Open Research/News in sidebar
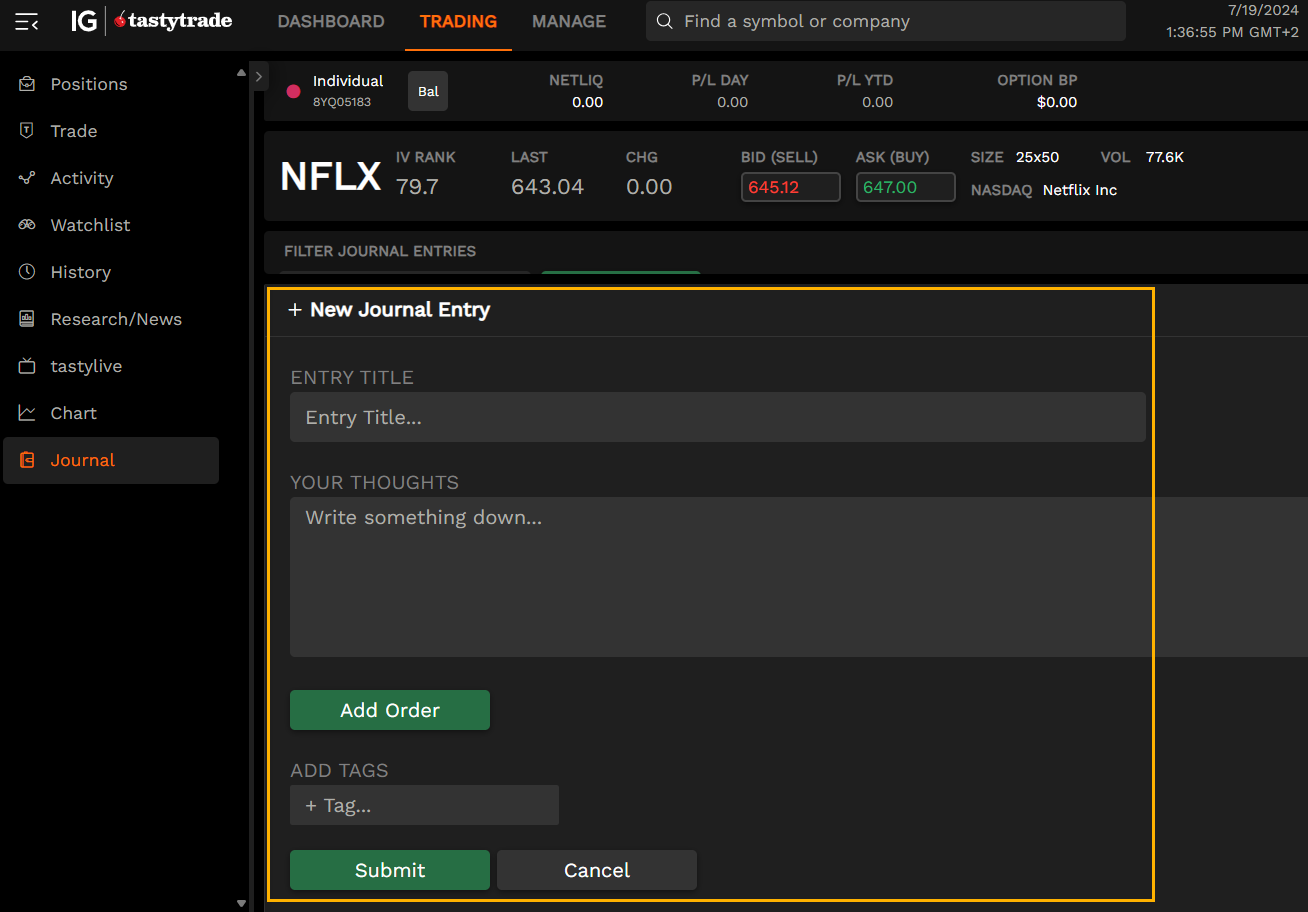Viewport: 1308px width, 912px height. (111, 319)
